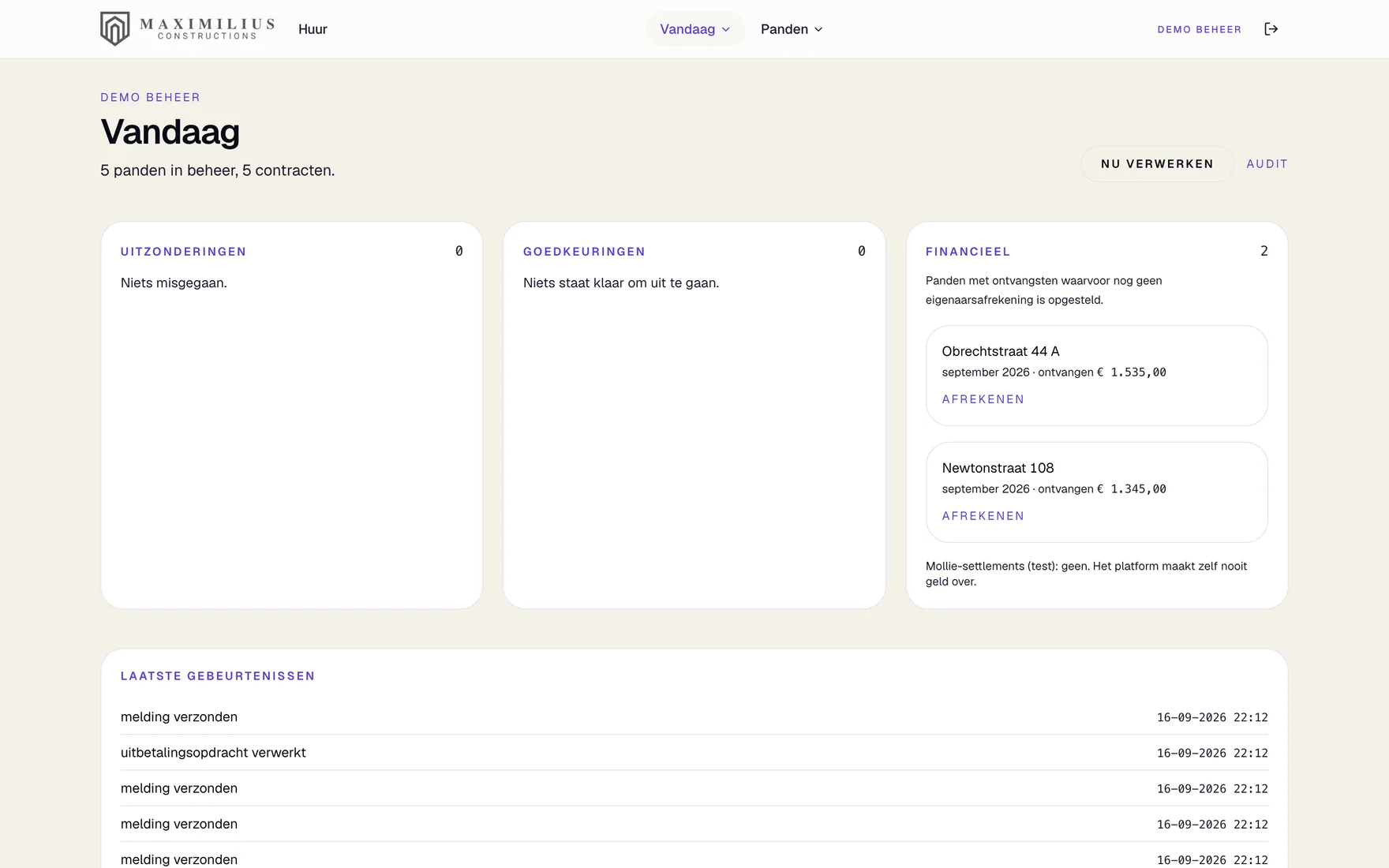Click the Financieel card heading
The height and width of the screenshot is (868, 1389).
[x=968, y=252]
